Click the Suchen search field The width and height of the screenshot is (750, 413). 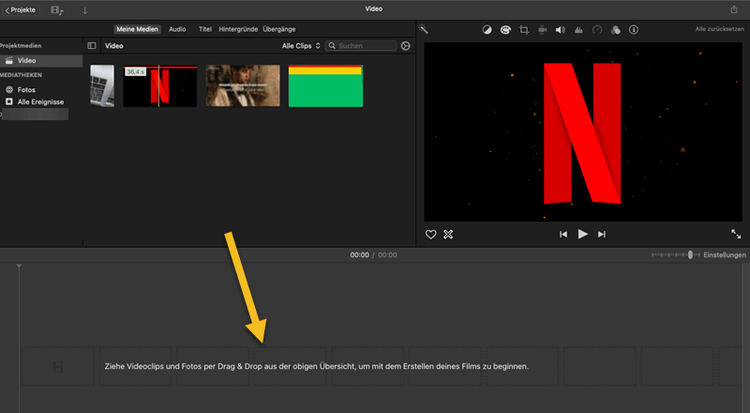[x=361, y=46]
